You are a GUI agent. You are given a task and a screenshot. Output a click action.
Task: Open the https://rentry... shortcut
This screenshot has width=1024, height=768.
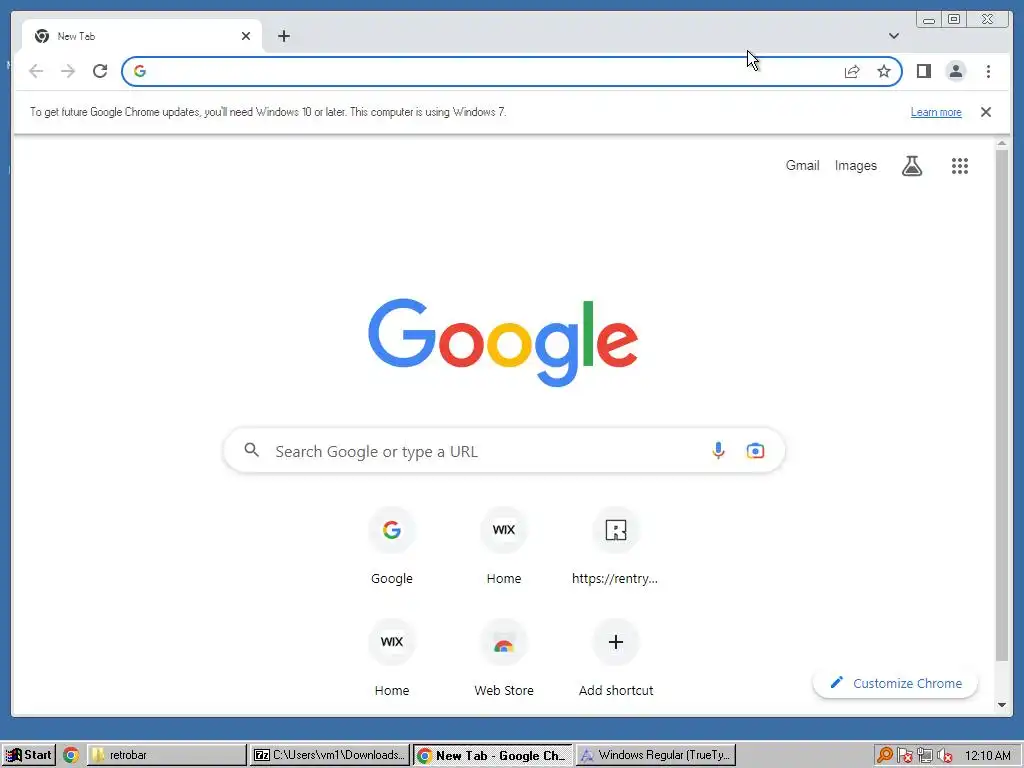tap(615, 546)
